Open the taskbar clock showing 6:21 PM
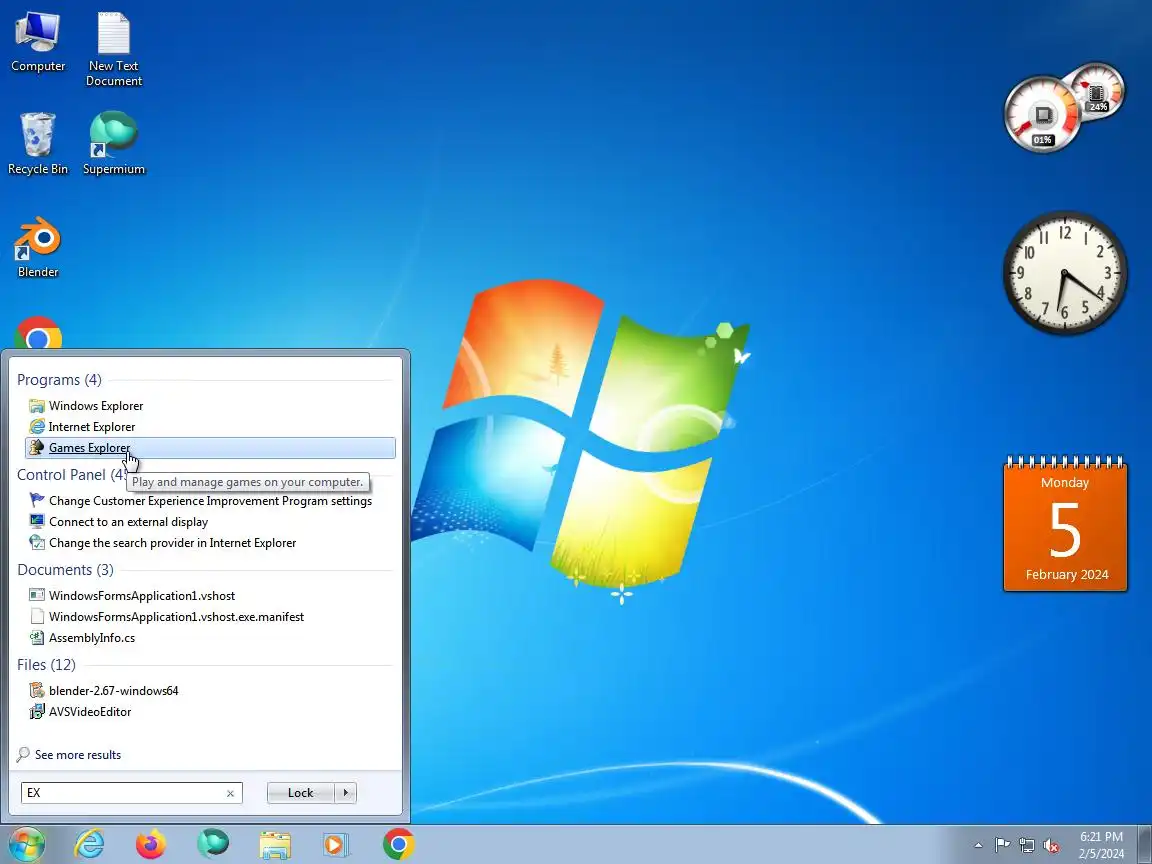This screenshot has height=864, width=1152. coord(1101,845)
